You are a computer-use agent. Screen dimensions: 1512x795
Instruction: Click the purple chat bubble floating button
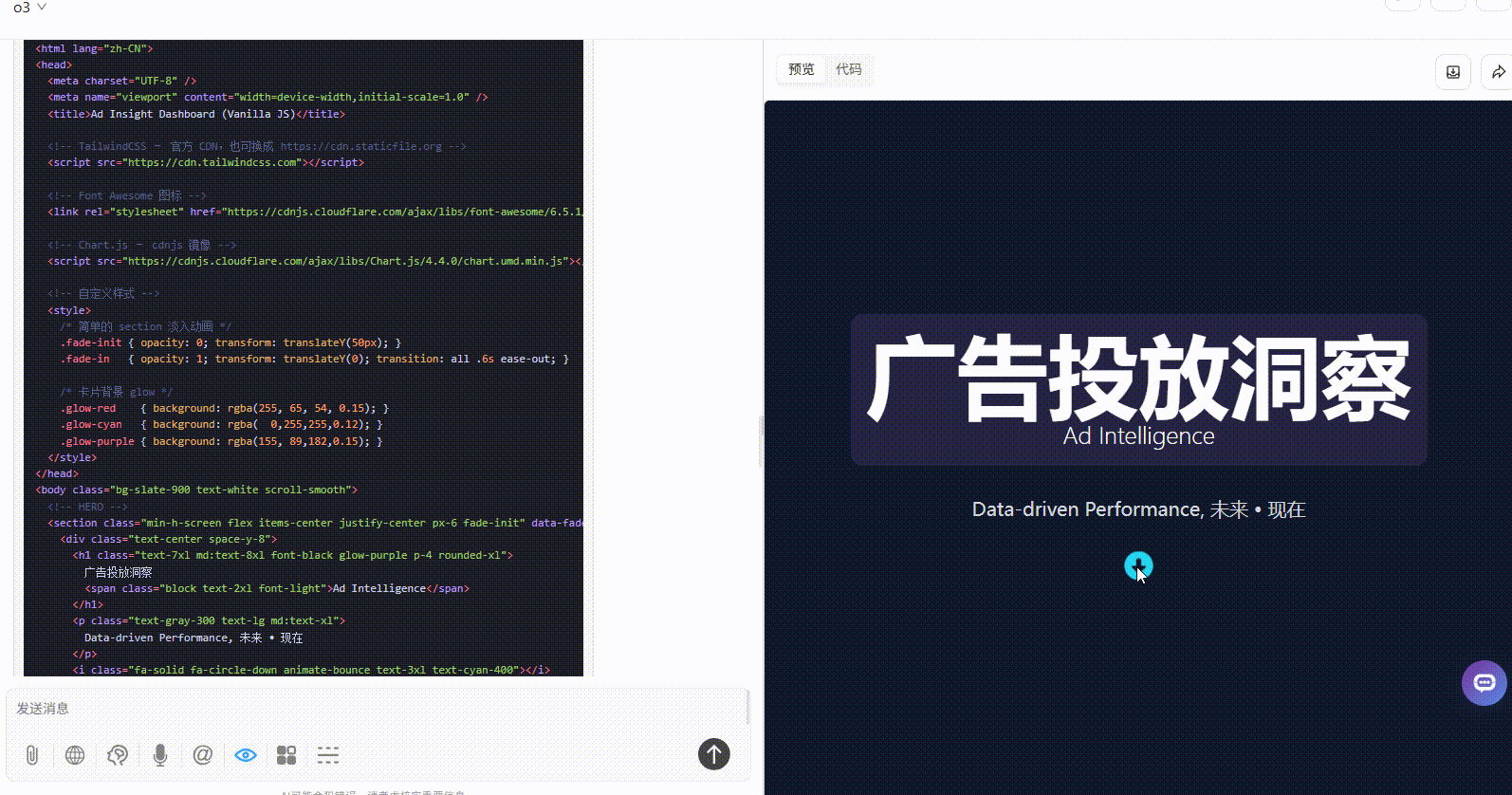(x=1484, y=683)
